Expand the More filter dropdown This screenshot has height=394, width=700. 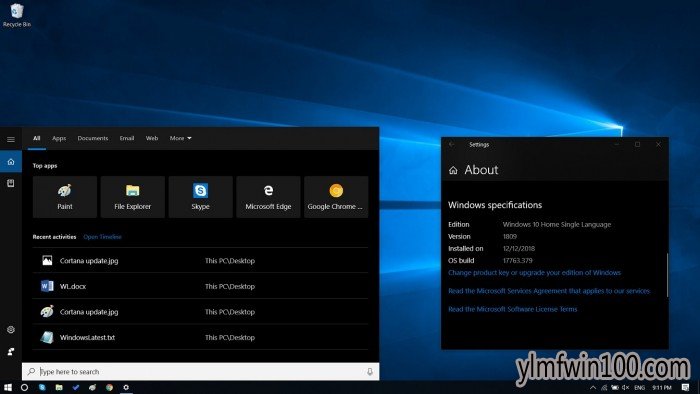180,138
